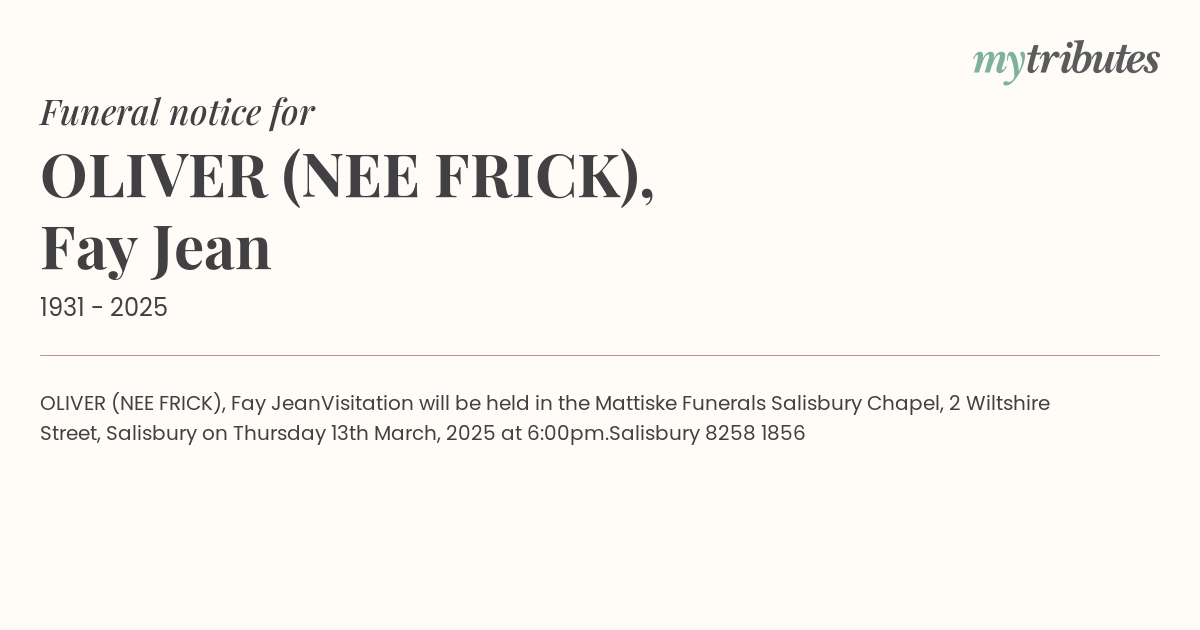Click the "tributes" part of the logo
Image resolution: width=1200 pixels, height=630 pixels.
click(x=1093, y=60)
